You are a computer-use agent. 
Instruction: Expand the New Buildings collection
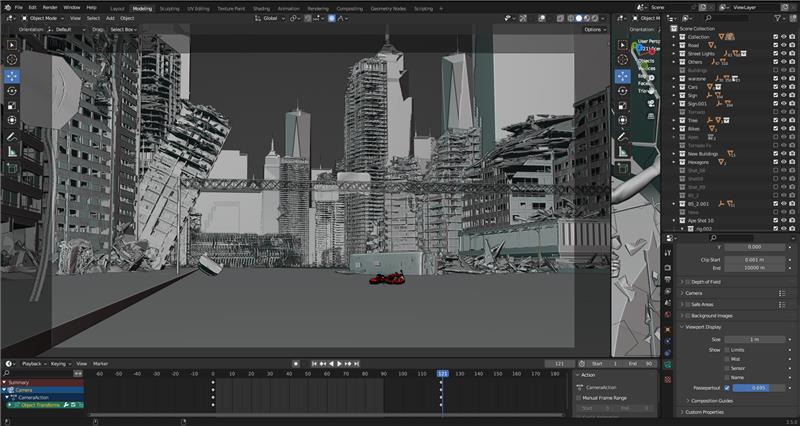pos(674,154)
